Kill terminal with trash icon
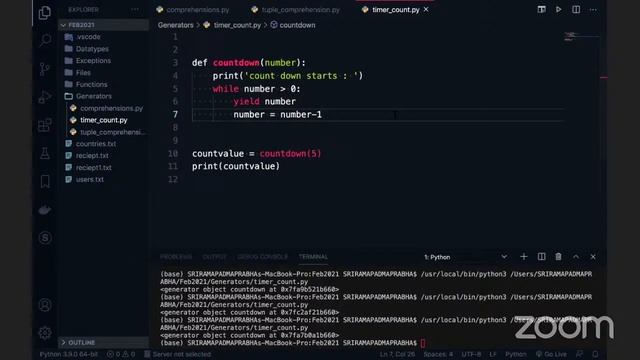640x360 pixels. tap(558, 257)
